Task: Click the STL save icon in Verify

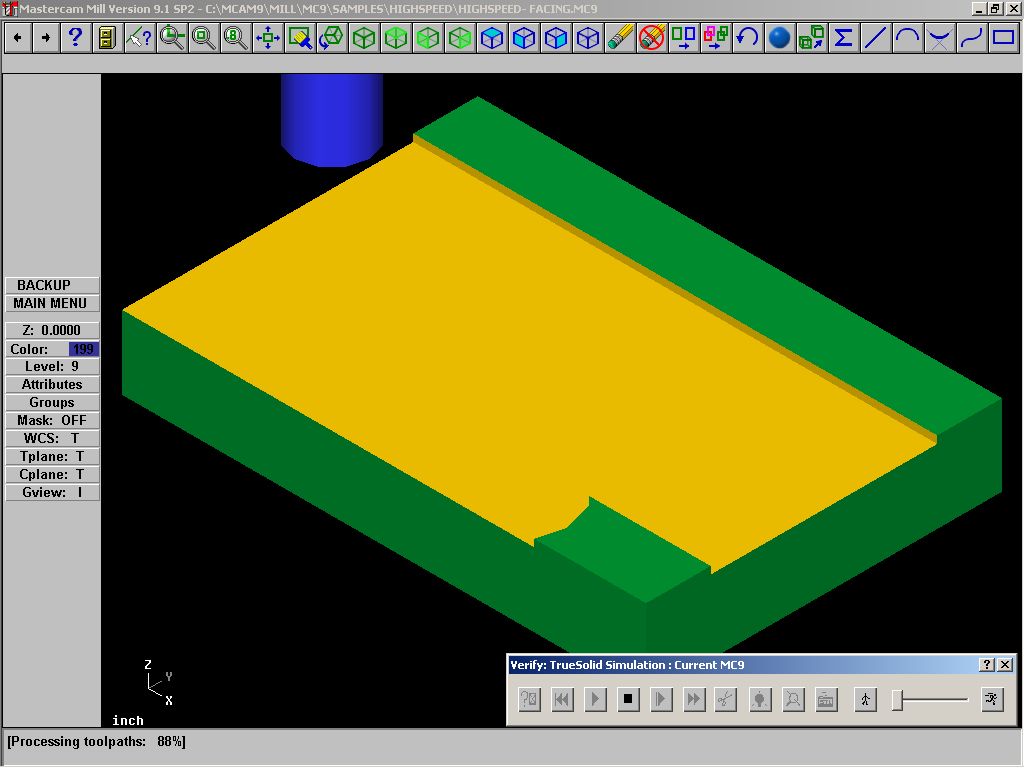Action: coord(826,699)
